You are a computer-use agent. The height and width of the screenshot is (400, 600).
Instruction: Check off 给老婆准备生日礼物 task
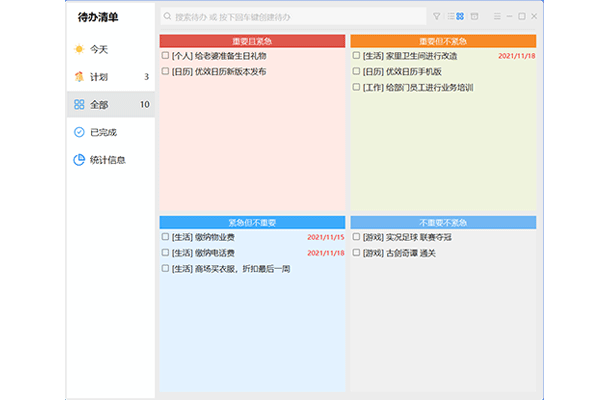166,56
